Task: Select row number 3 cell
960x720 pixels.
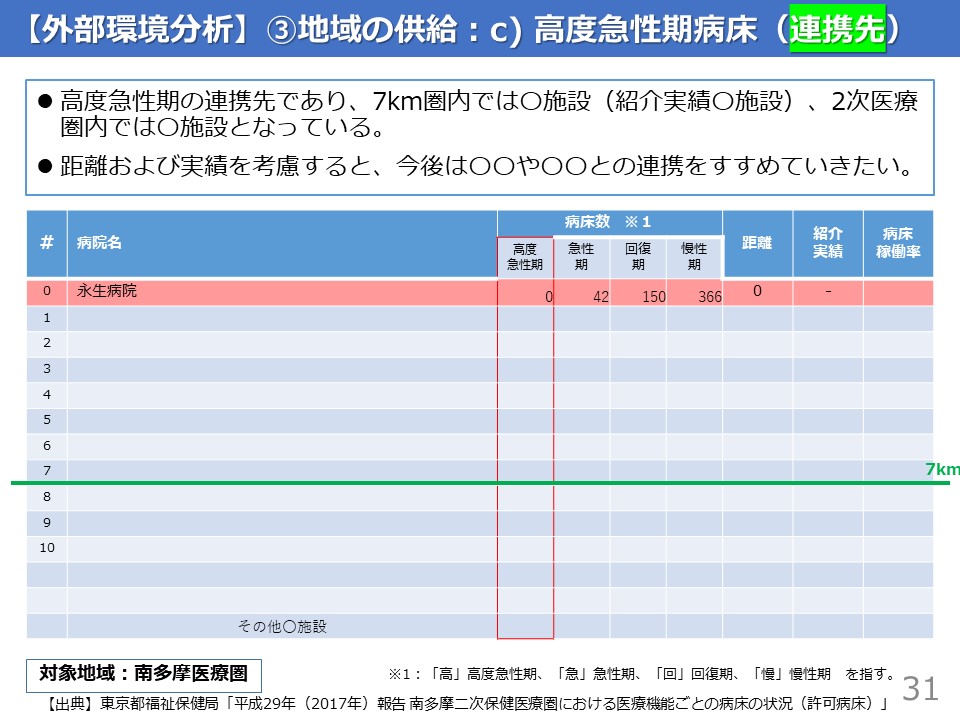Action: click(47, 369)
